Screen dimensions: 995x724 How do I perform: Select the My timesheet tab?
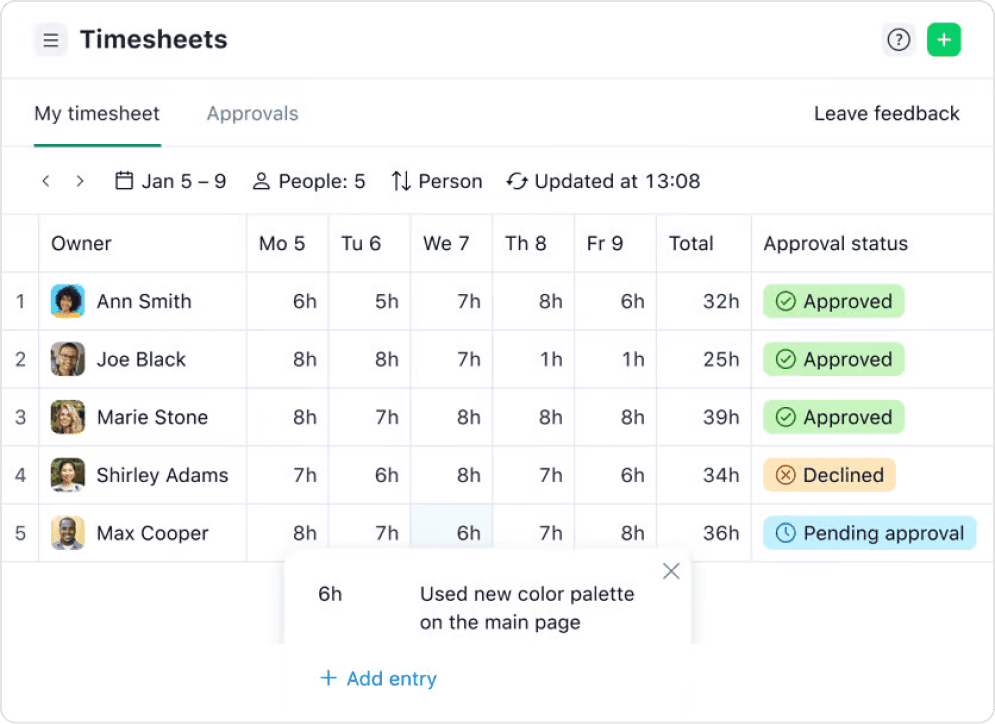tap(96, 113)
